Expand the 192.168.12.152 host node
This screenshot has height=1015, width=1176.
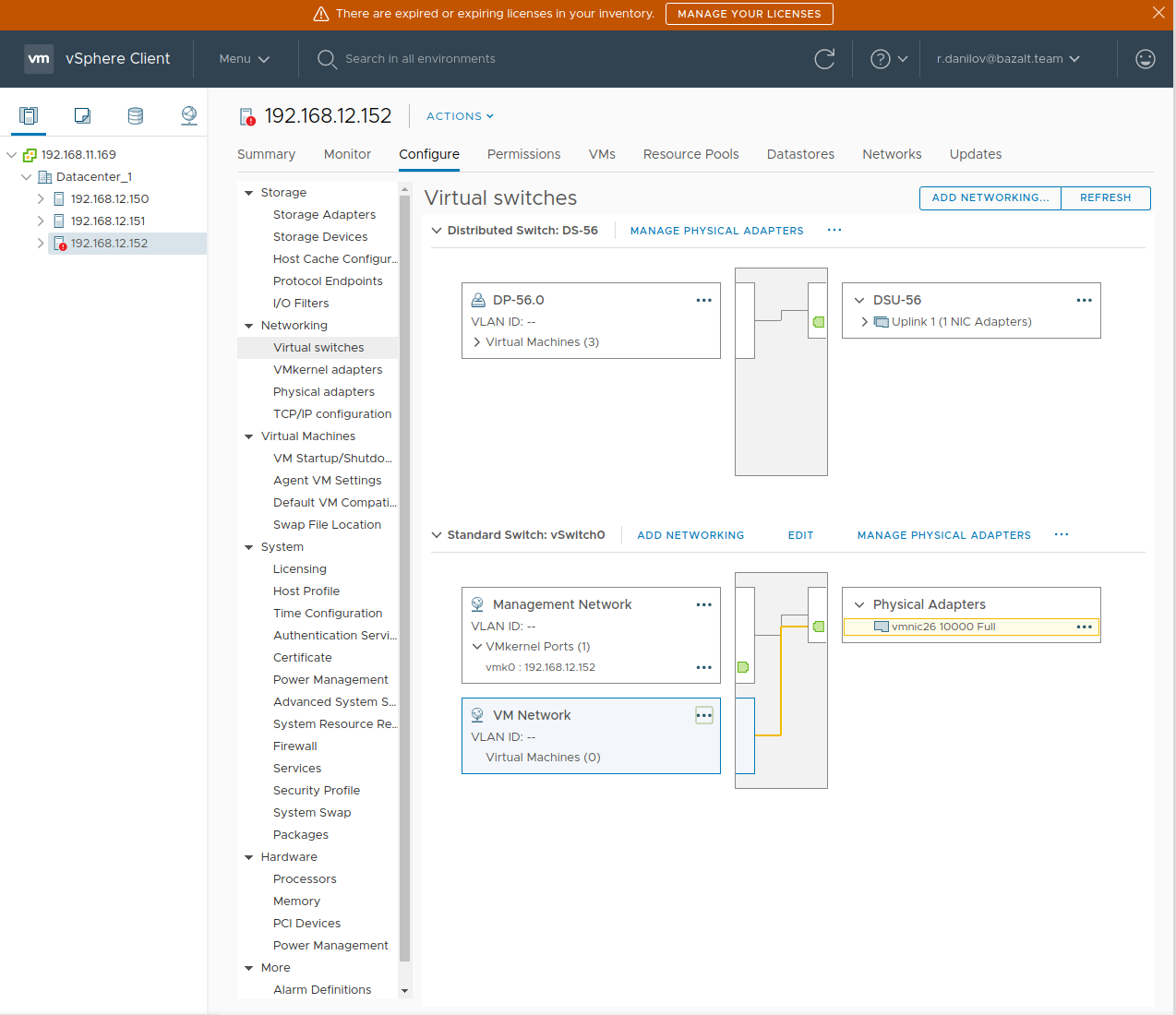pos(41,244)
